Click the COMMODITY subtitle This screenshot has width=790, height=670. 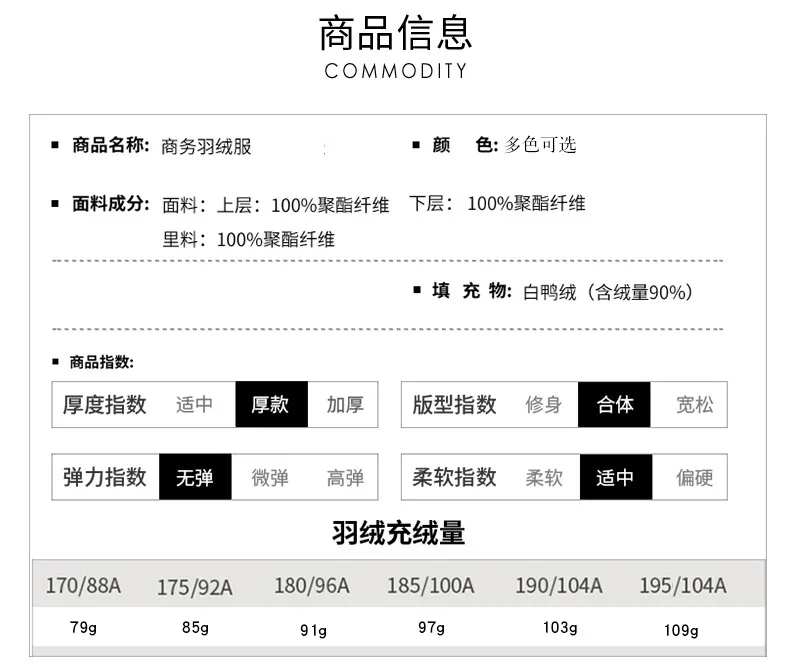point(396,71)
